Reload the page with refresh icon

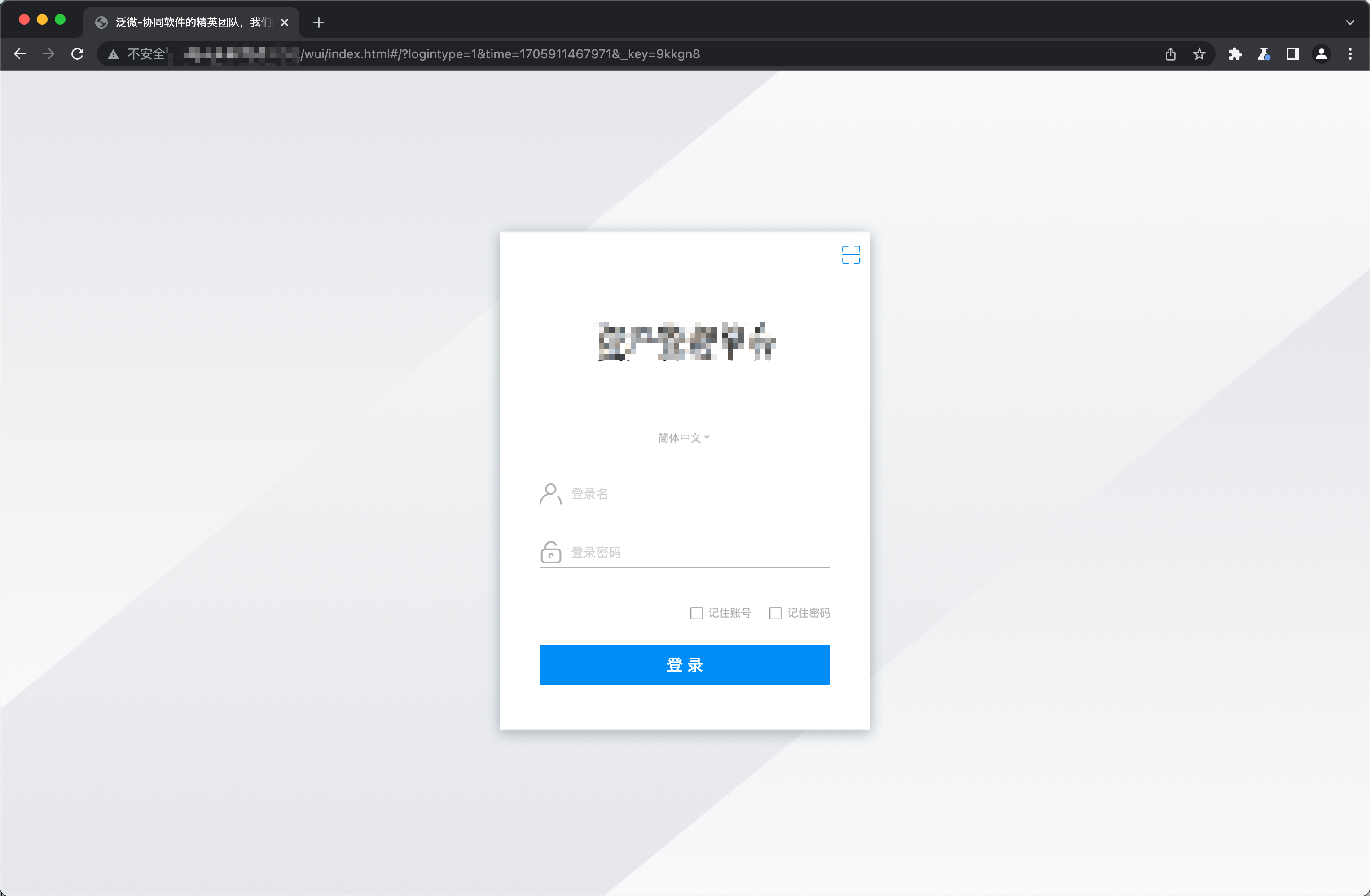pos(77,54)
